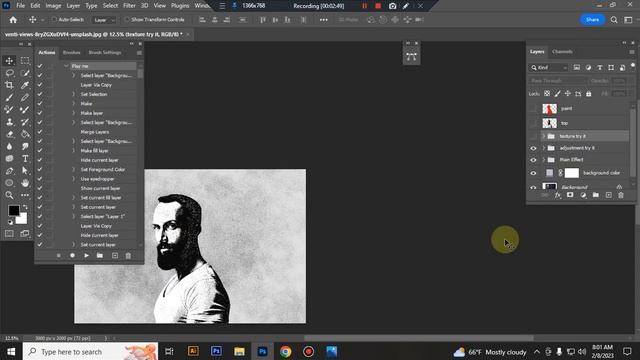The width and height of the screenshot is (640, 360).
Task: Switch to the Brushes tab
Action: click(72, 53)
